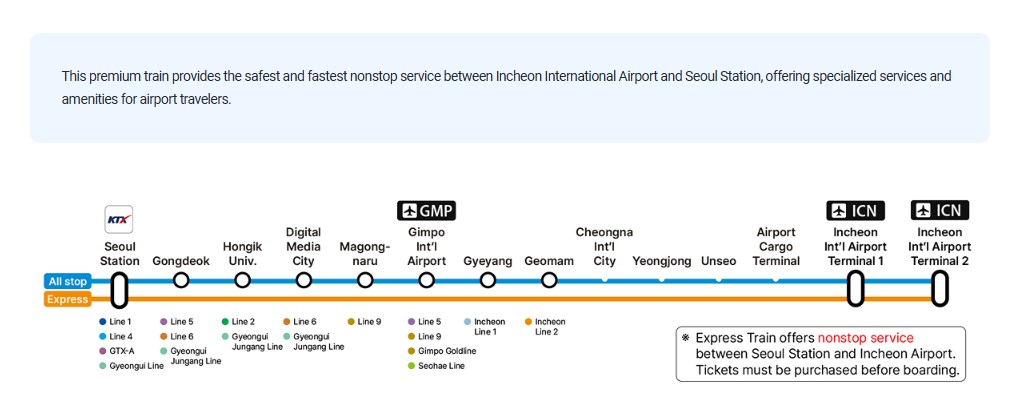Select the Geomam station circle marker
Viewport: 1016px width, 412px height.
(549, 280)
